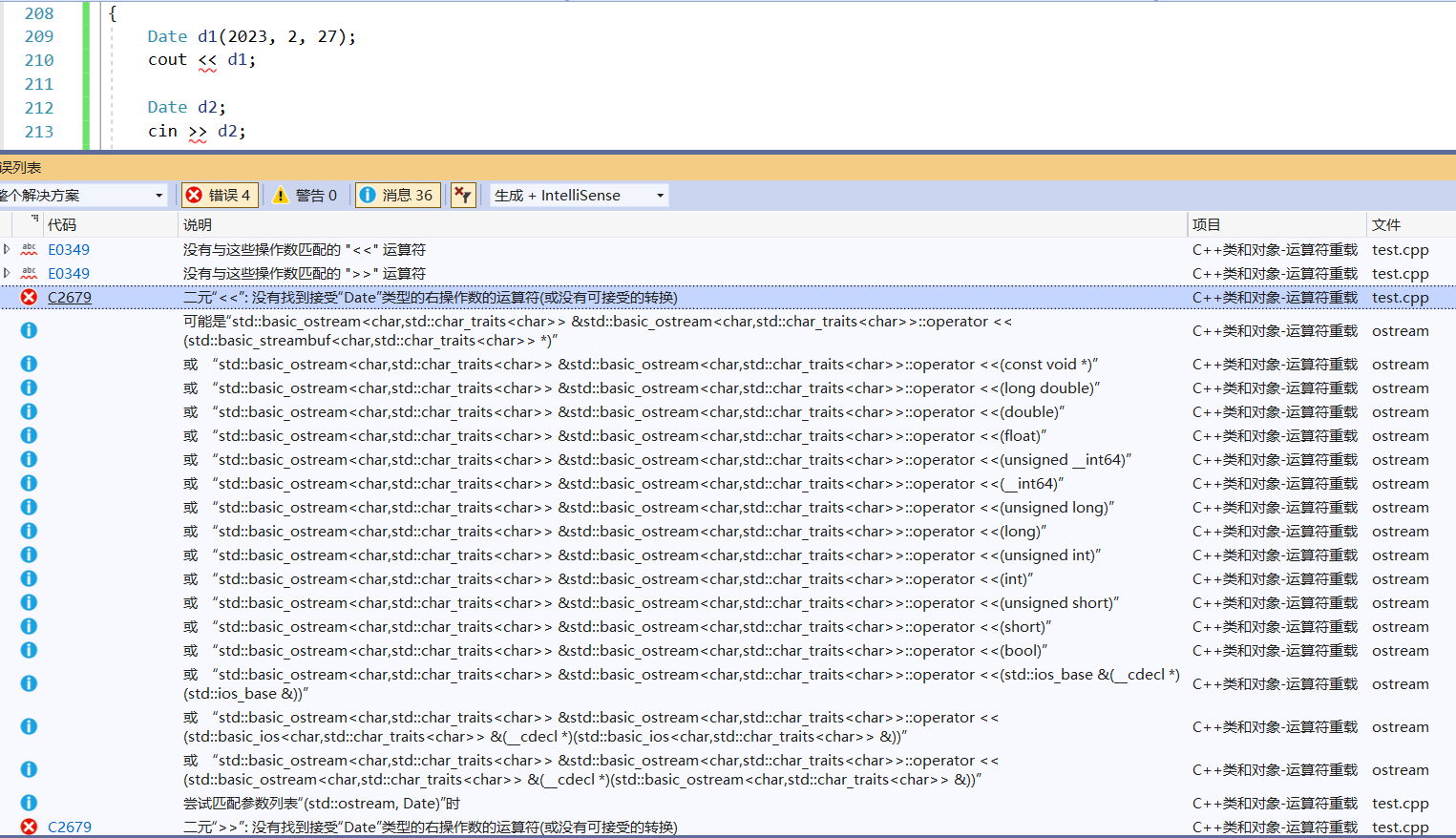The height and width of the screenshot is (838, 1456).
Task: Toggle the 警告 0 warnings filter
Action: click(x=306, y=196)
